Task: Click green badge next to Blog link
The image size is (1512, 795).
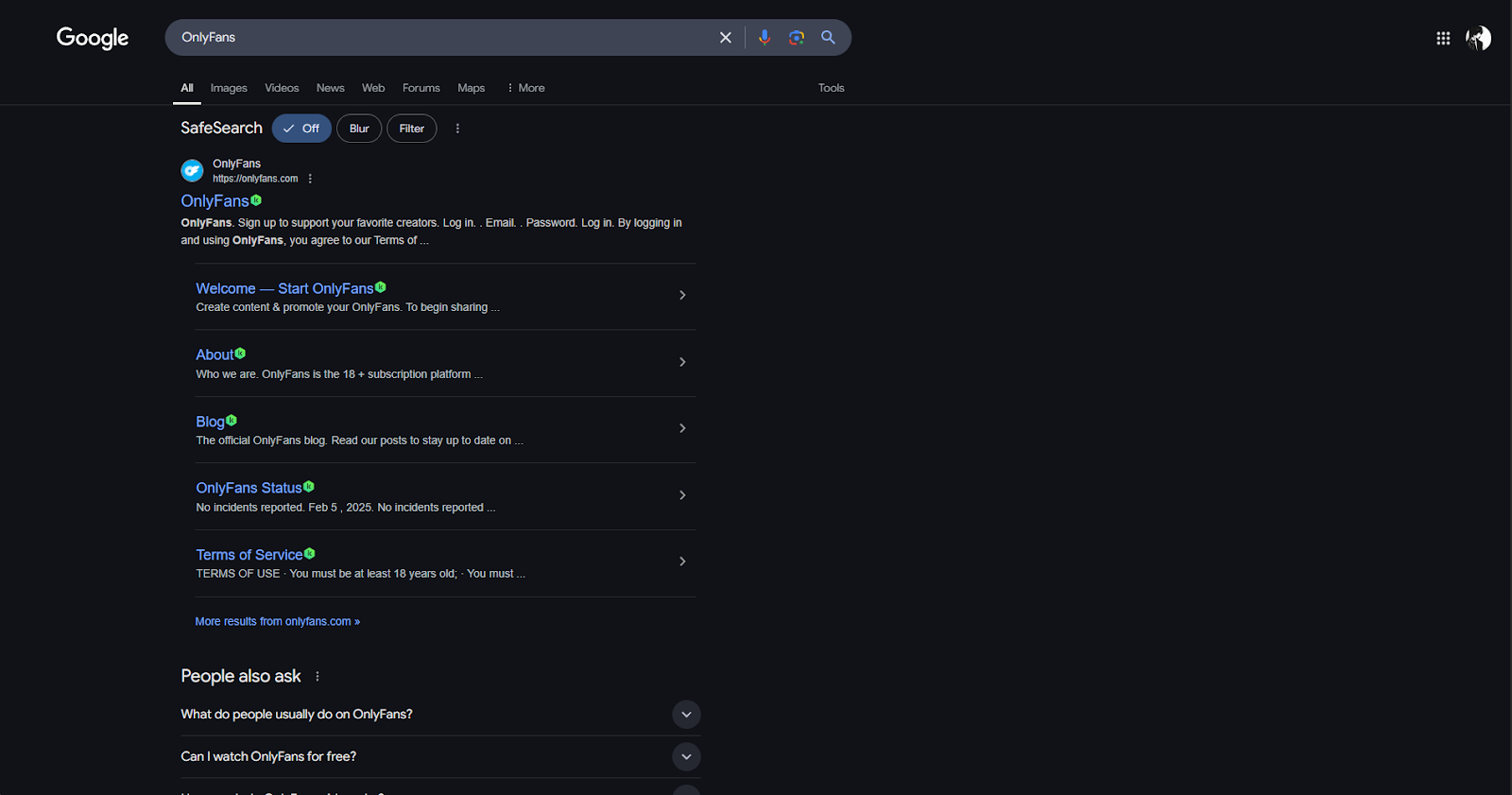Action: 232,420
